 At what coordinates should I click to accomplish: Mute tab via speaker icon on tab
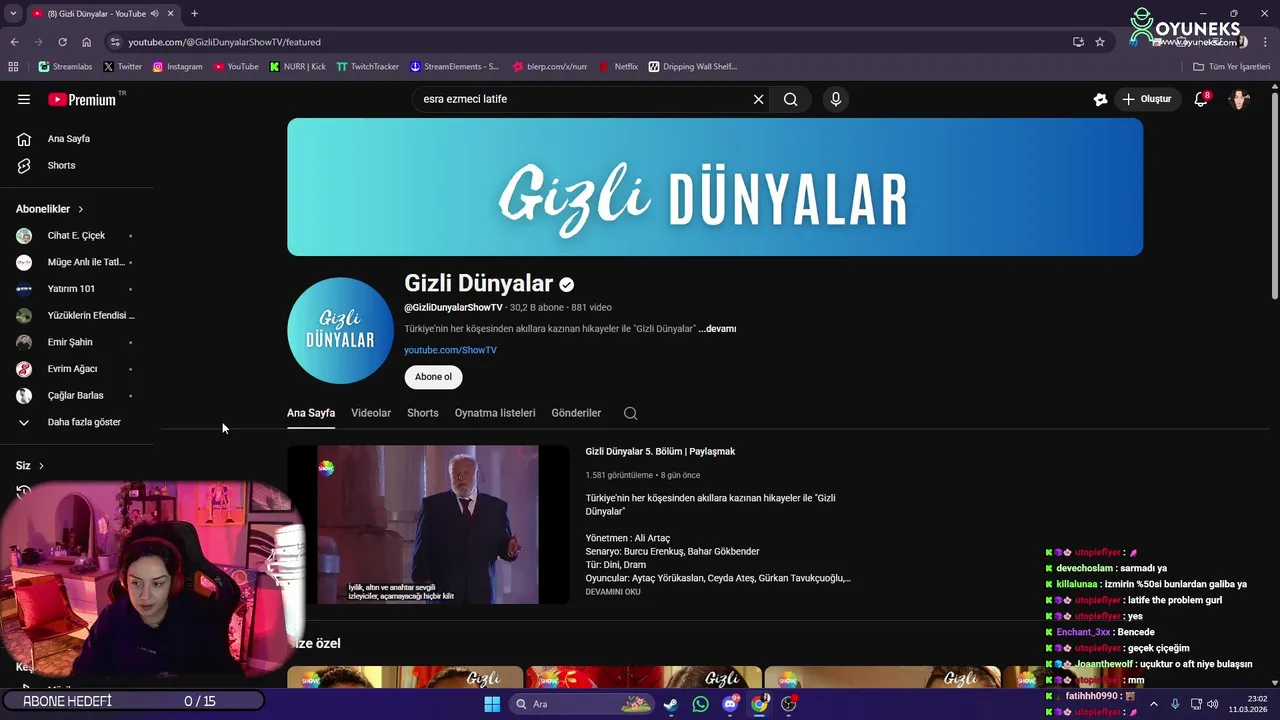pyautogui.click(x=154, y=13)
